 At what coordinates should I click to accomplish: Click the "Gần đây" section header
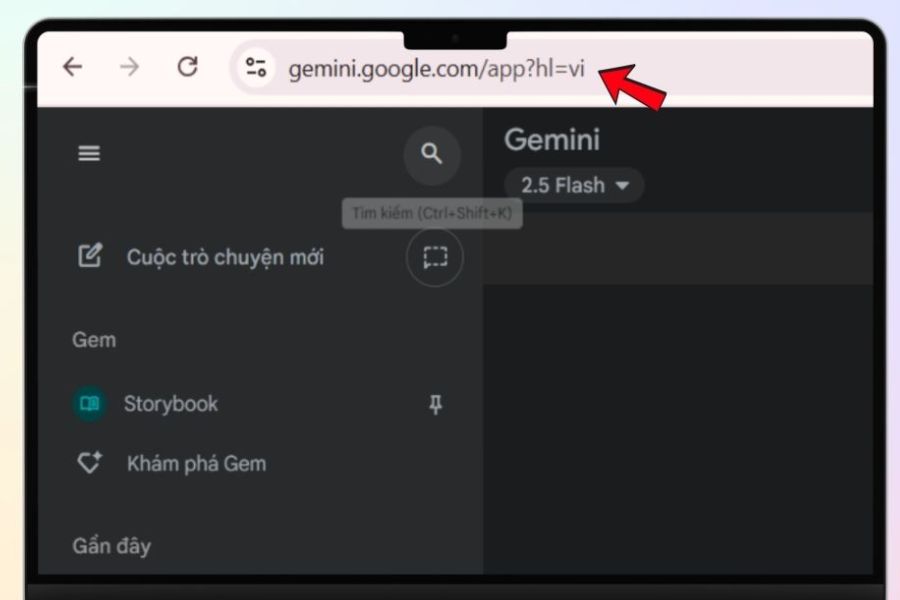coord(111,546)
